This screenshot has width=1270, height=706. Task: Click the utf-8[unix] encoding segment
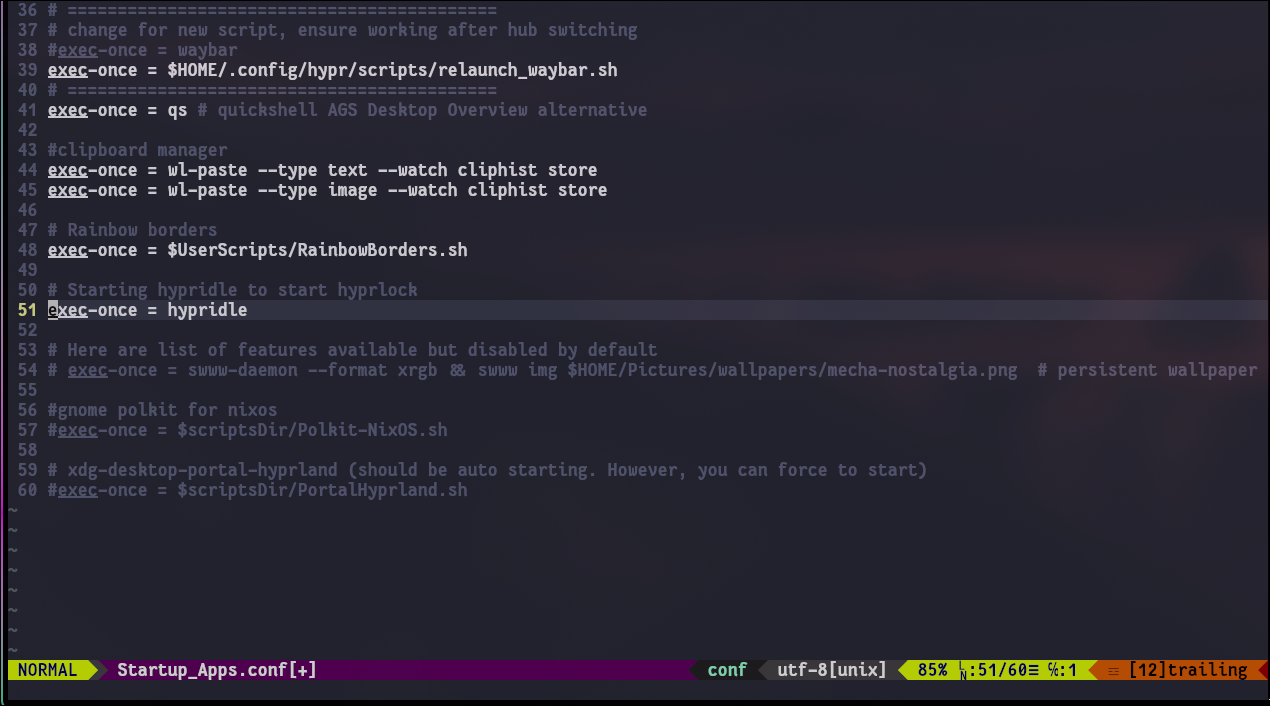point(831,670)
